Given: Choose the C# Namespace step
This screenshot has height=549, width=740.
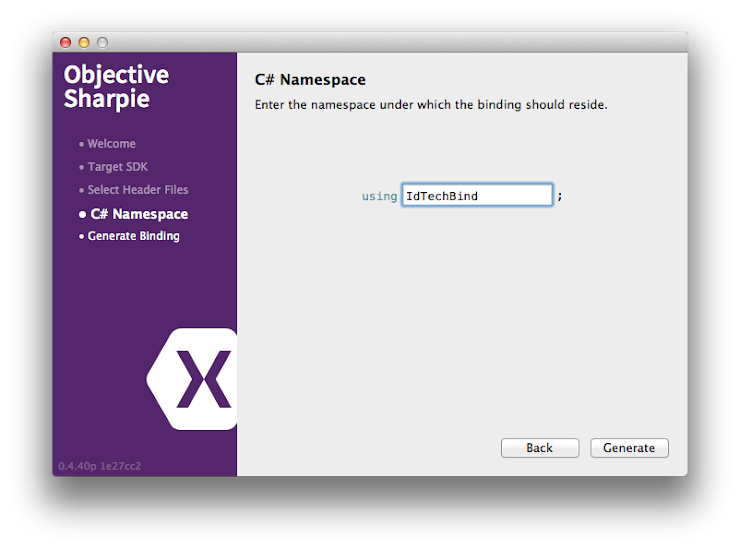Looking at the screenshot, I should point(139,214).
